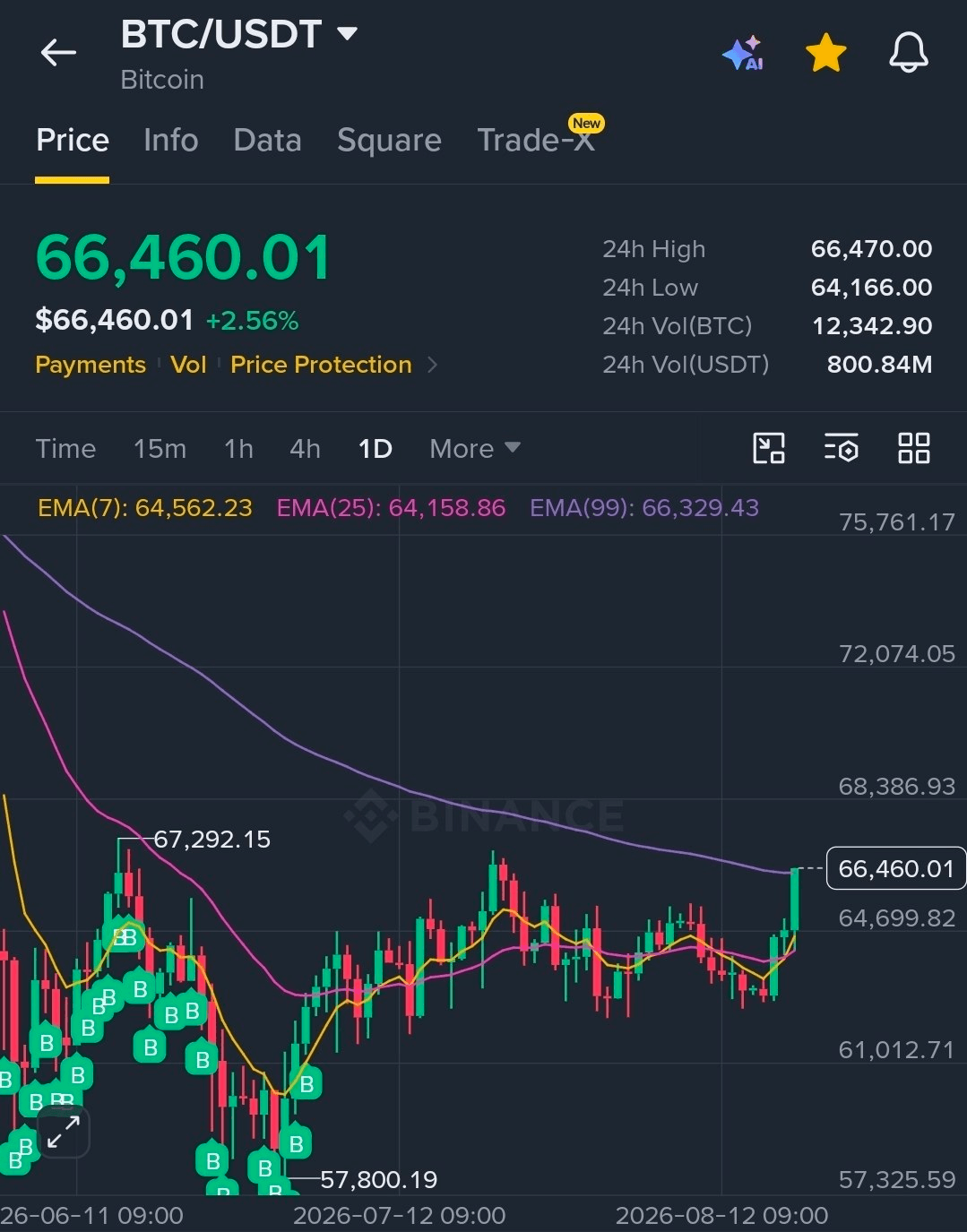Tap the current price tag 66,460.01 on axis
Image resolution: width=967 pixels, height=1232 pixels.
(895, 868)
